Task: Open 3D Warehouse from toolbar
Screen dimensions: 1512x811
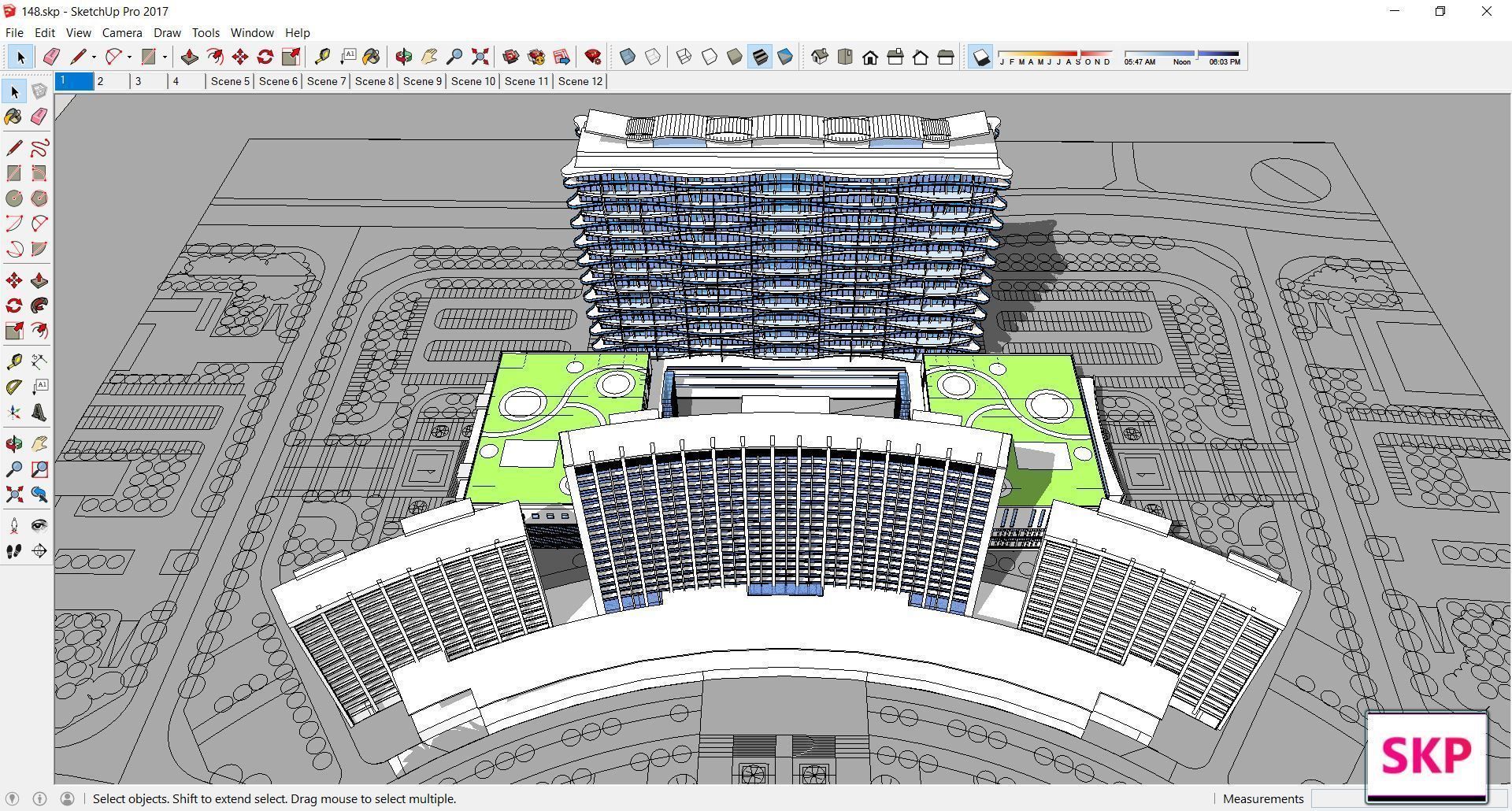Action: pos(510,57)
